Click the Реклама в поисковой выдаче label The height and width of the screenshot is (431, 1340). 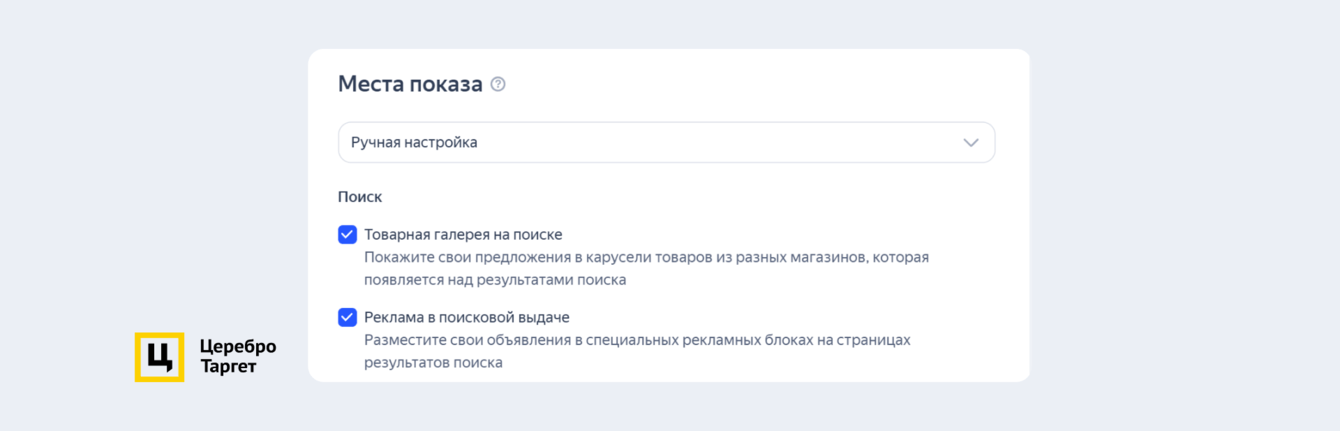[466, 317]
